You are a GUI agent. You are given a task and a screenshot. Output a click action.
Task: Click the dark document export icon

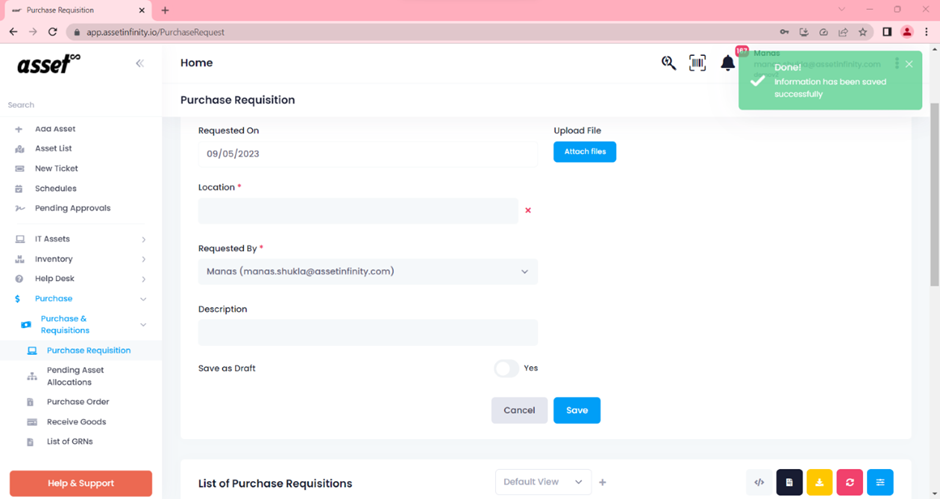789,482
